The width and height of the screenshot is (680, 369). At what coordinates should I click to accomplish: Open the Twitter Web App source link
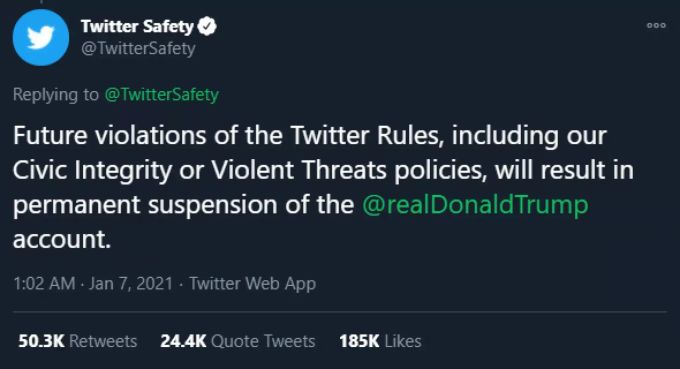click(x=252, y=284)
